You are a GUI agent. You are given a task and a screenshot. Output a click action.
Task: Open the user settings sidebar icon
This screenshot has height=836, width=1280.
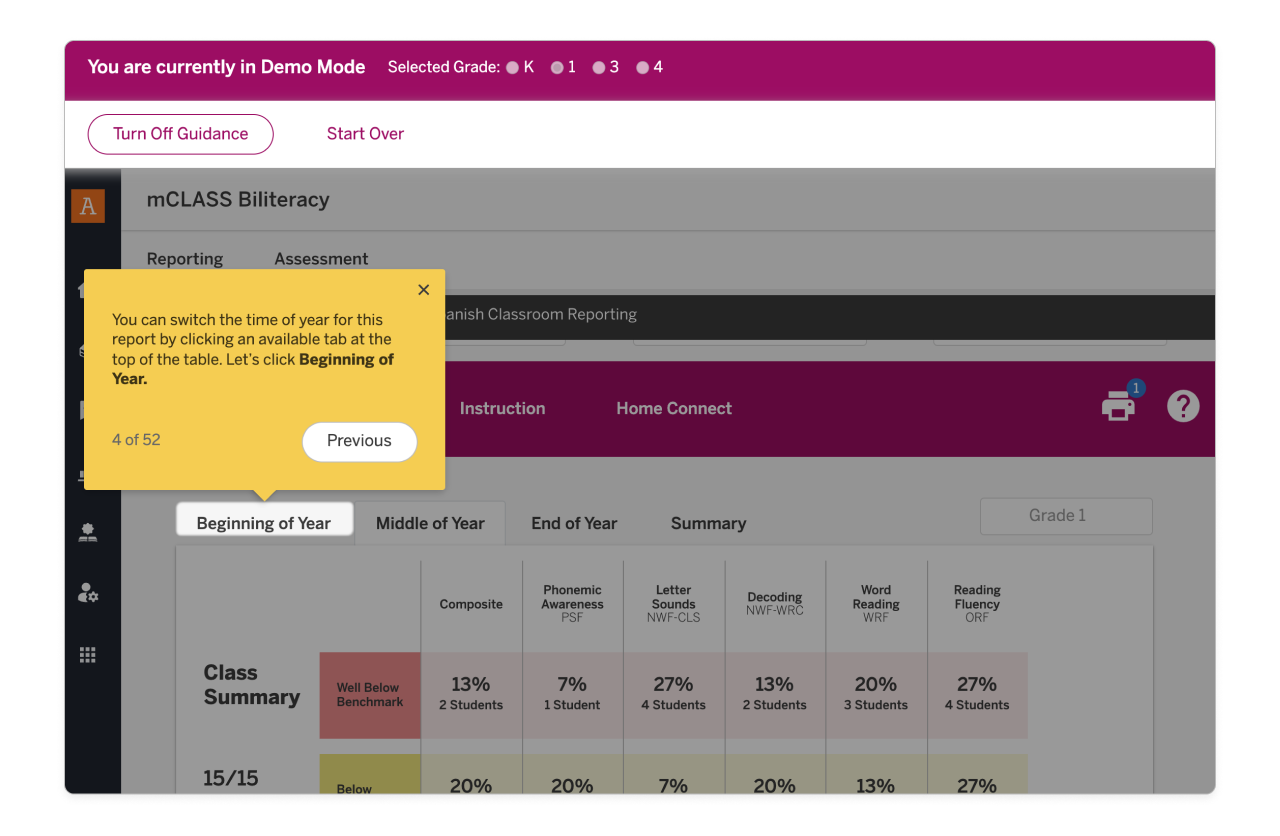88,594
